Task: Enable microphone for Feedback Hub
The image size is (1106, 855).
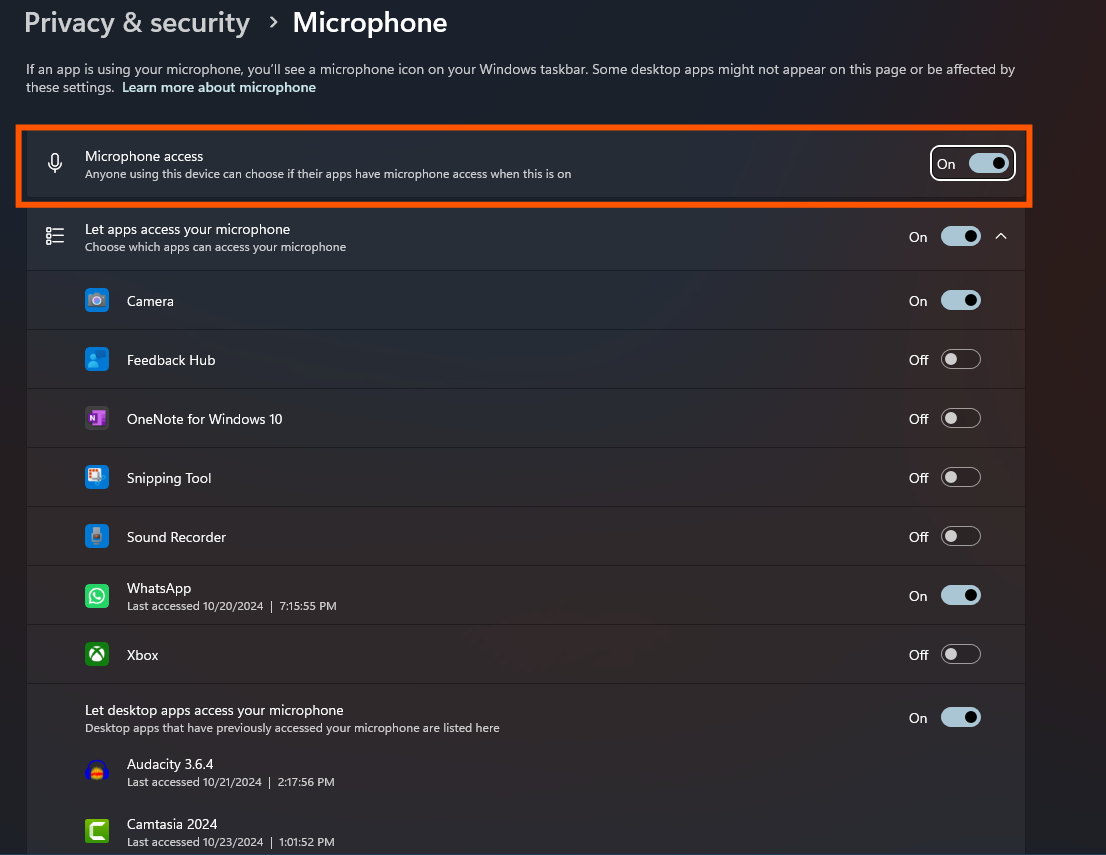Action: [x=960, y=359]
